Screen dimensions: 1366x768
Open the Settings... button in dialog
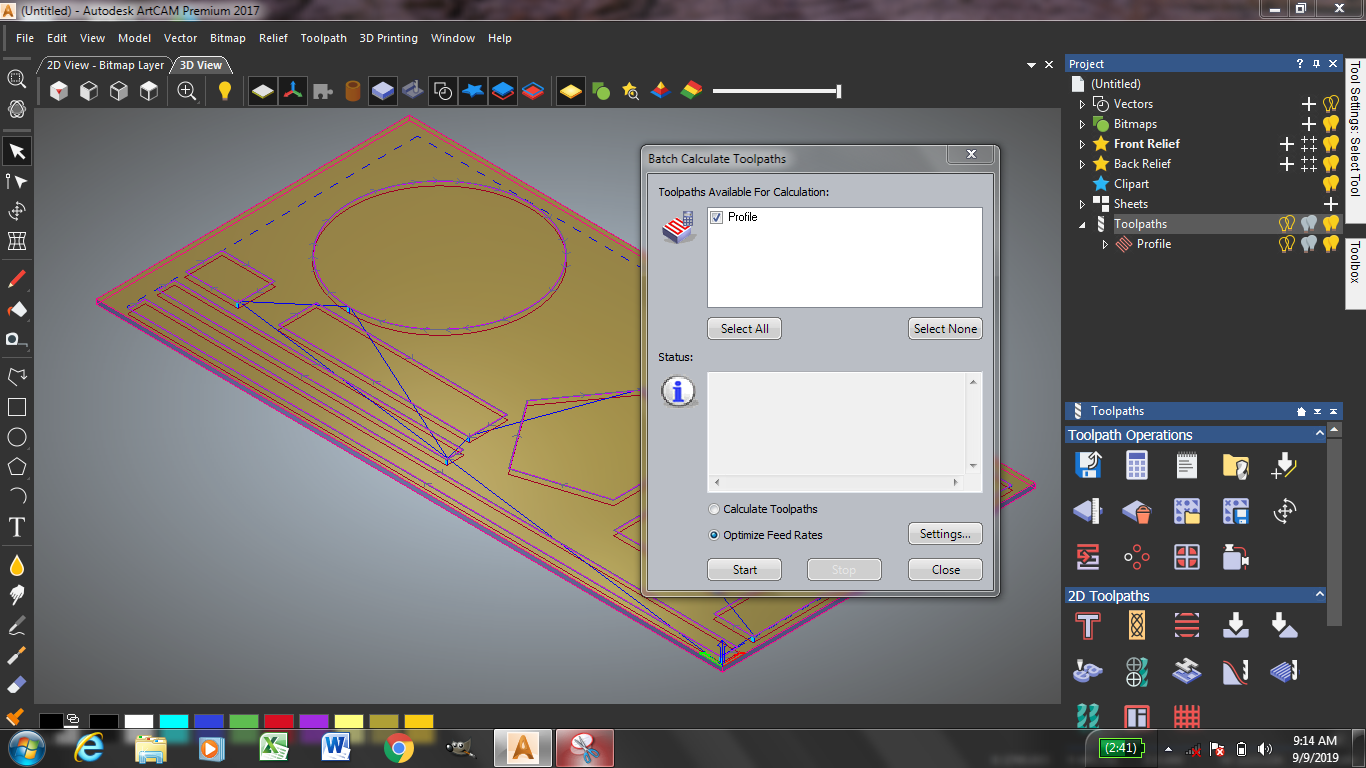[945, 534]
